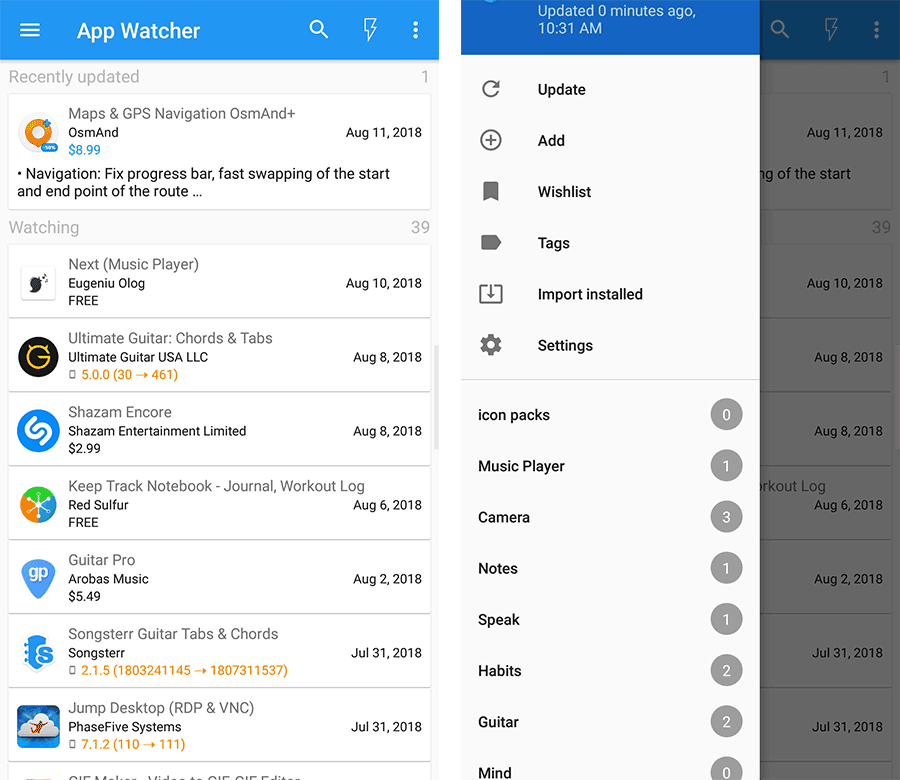900x780 pixels.
Task: Tap the navigation changelog text for OsmAnd
Action: coord(203,183)
